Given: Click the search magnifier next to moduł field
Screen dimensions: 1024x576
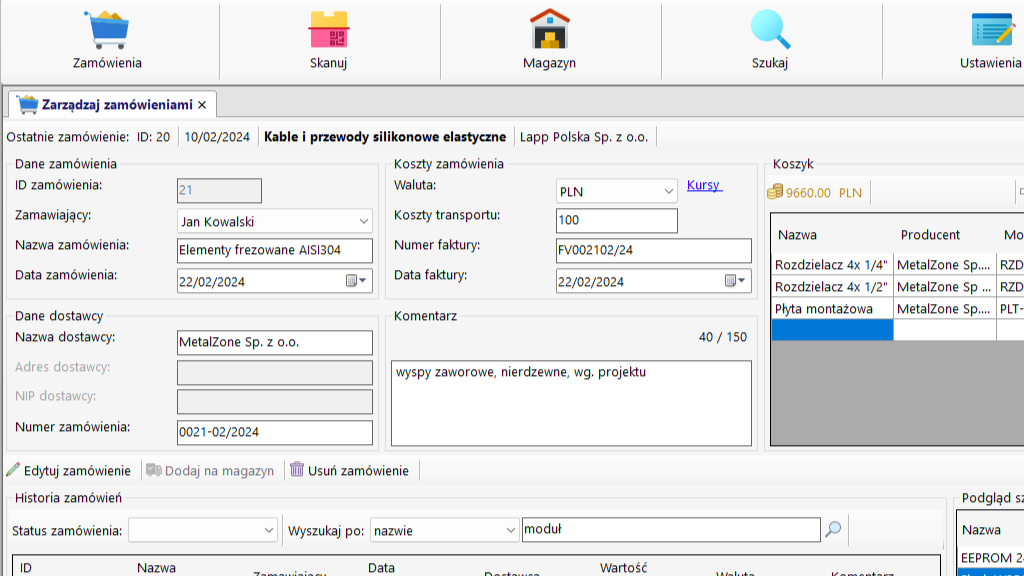Looking at the screenshot, I should (832, 530).
